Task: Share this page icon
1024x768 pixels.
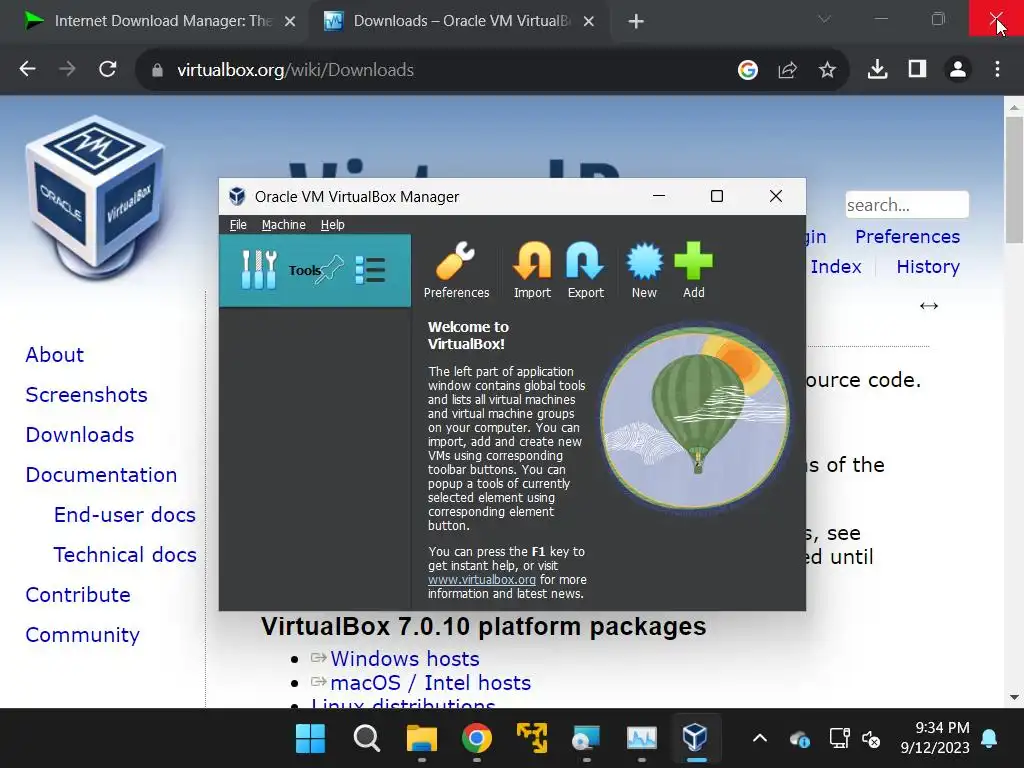Action: [788, 69]
